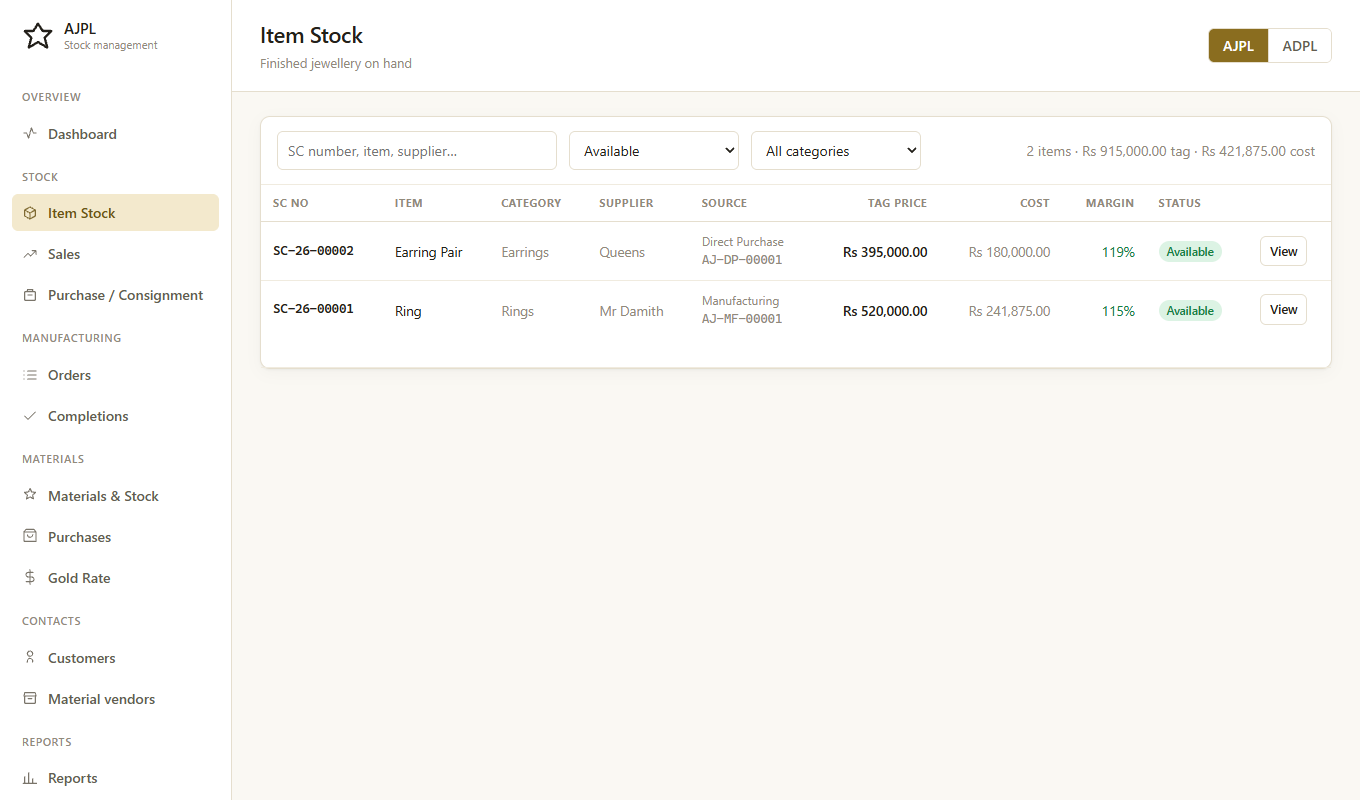
Task: Click the Ring item name
Action: 408,311
